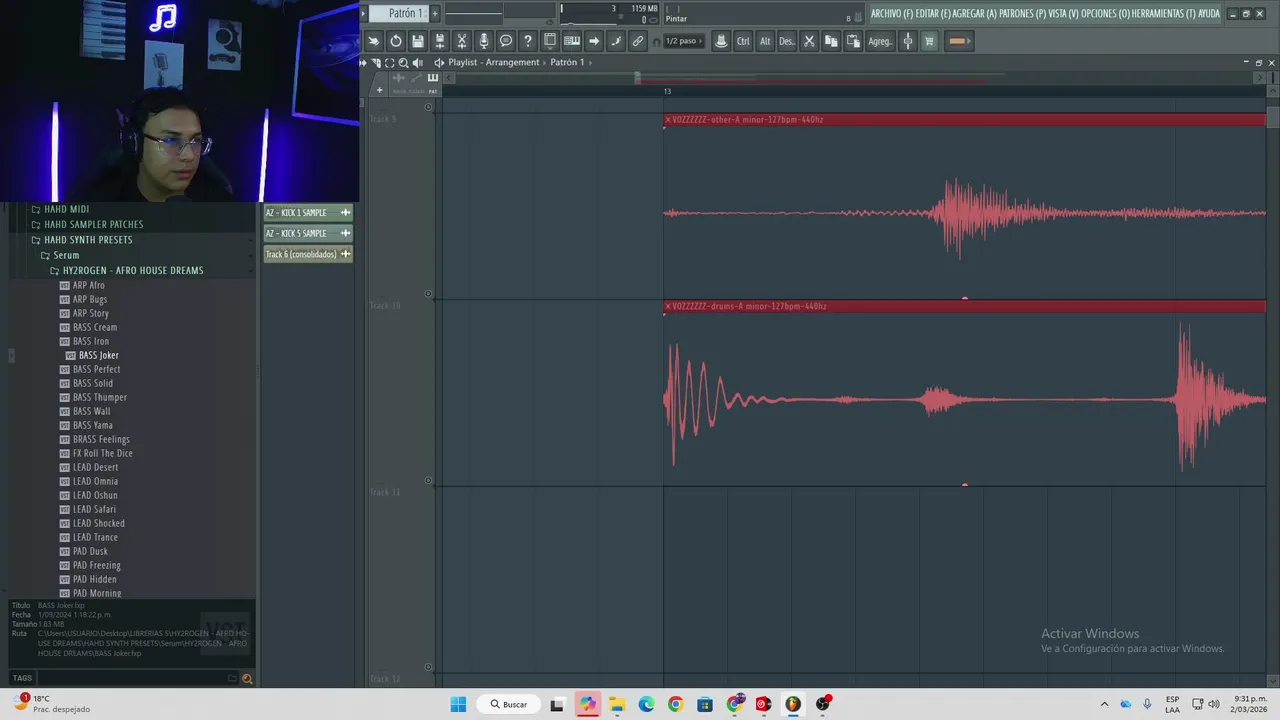Viewport: 1280px width, 720px height.
Task: Click the stamp tool icon
Action: pos(721,41)
